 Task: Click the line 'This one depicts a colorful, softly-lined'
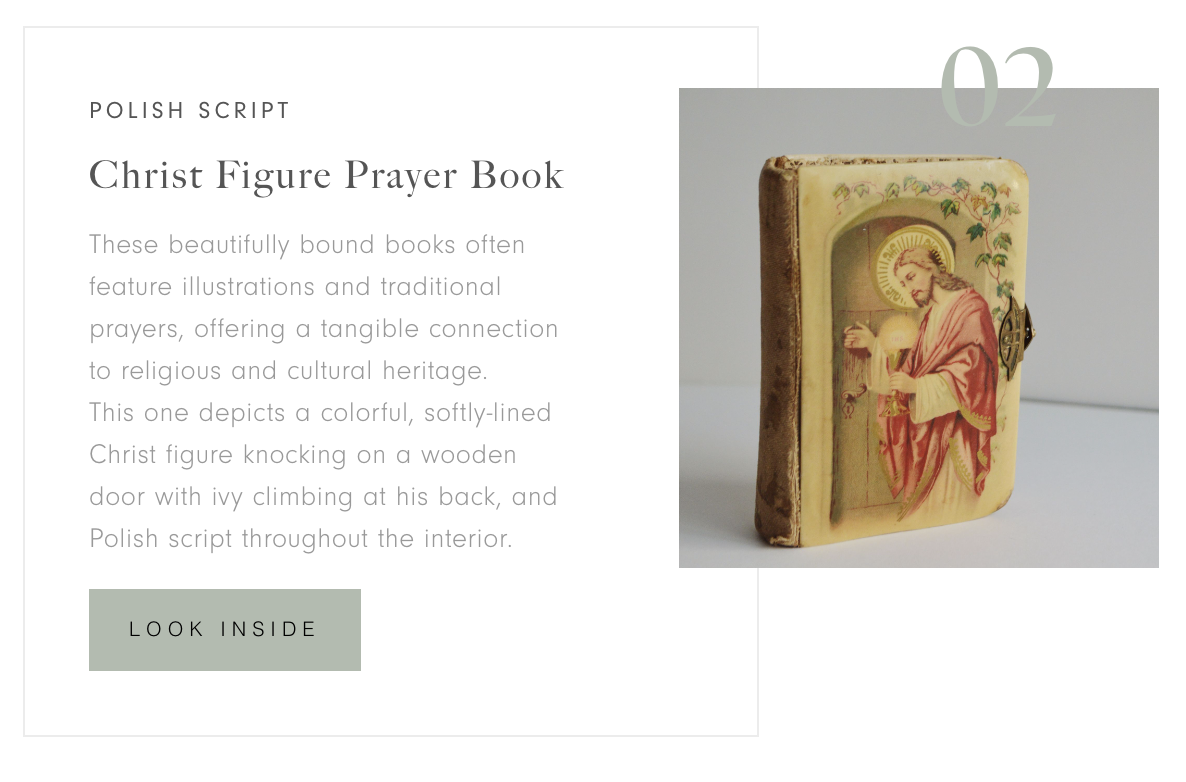coord(320,413)
